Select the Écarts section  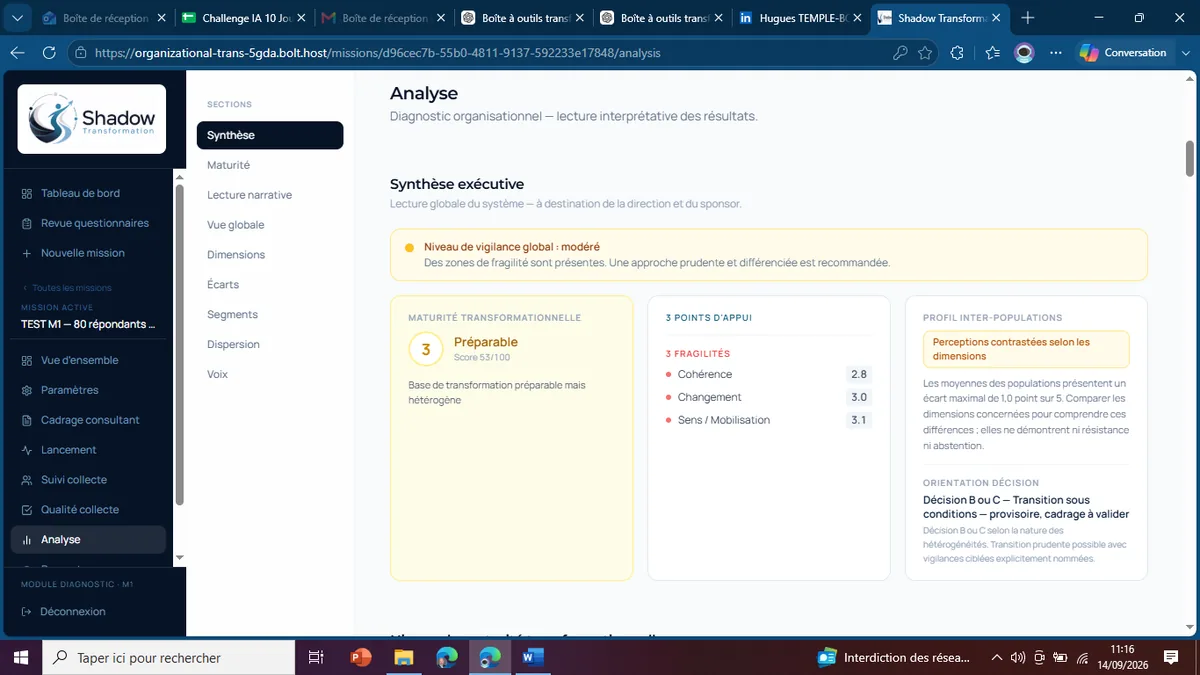(x=270, y=285)
